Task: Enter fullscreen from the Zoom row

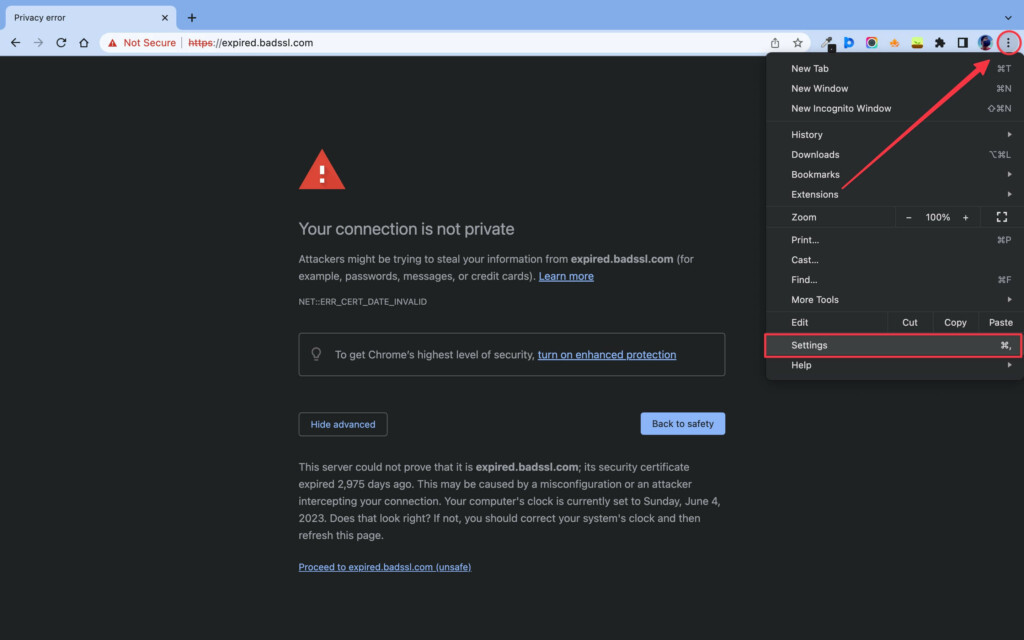Action: coord(1002,217)
